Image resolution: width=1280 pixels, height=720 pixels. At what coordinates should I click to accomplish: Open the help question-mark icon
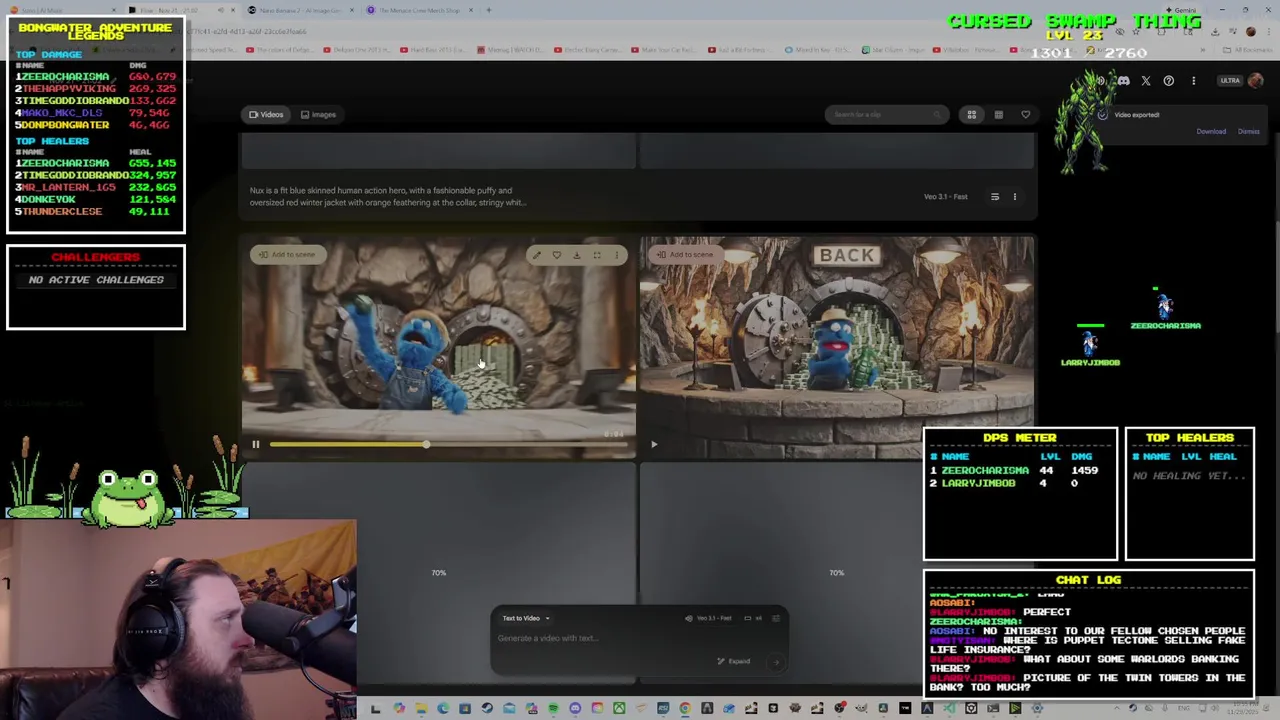coord(1169,81)
